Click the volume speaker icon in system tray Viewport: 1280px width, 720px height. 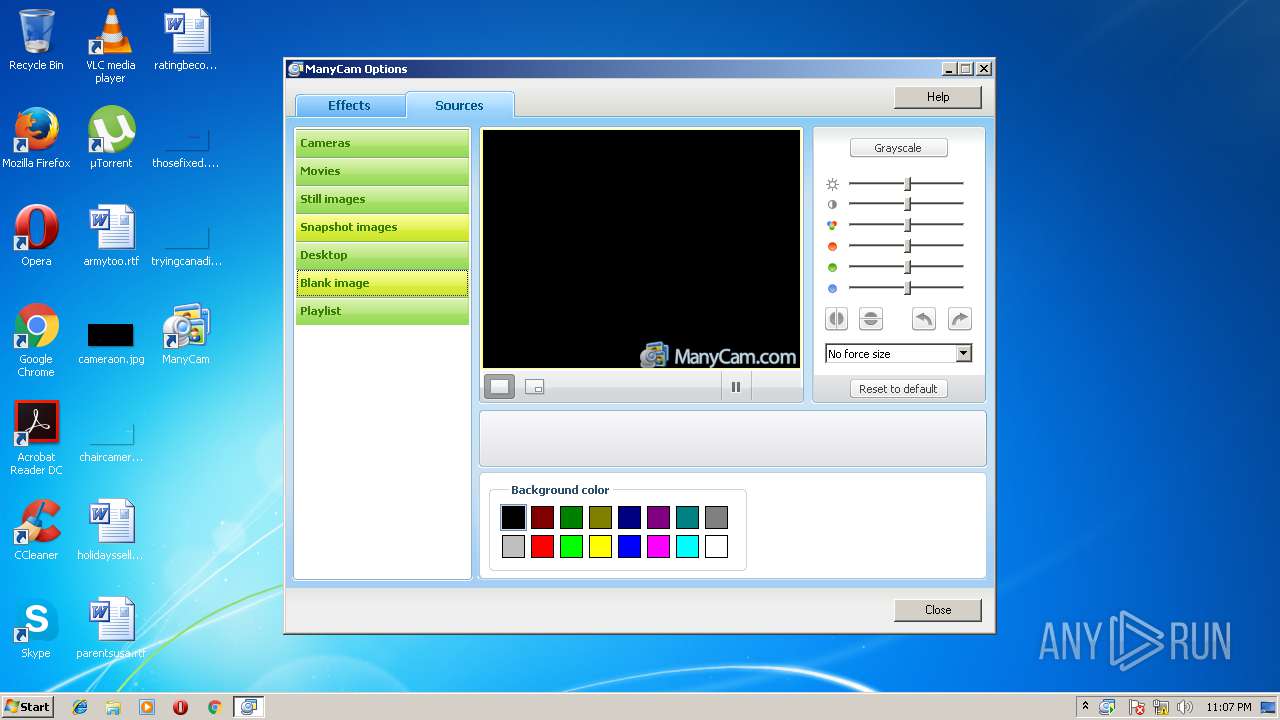click(x=1185, y=707)
